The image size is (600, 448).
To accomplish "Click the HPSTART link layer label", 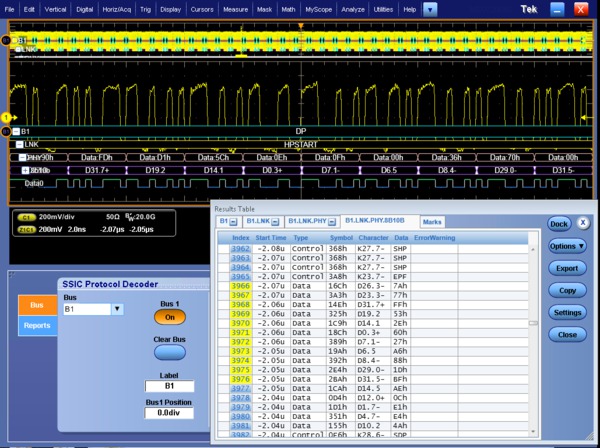I will click(301, 145).
